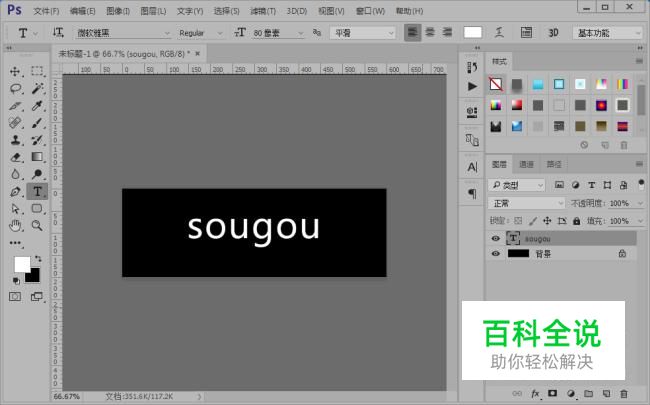Open the warp text dialog
The width and height of the screenshot is (650, 405).
coord(500,32)
